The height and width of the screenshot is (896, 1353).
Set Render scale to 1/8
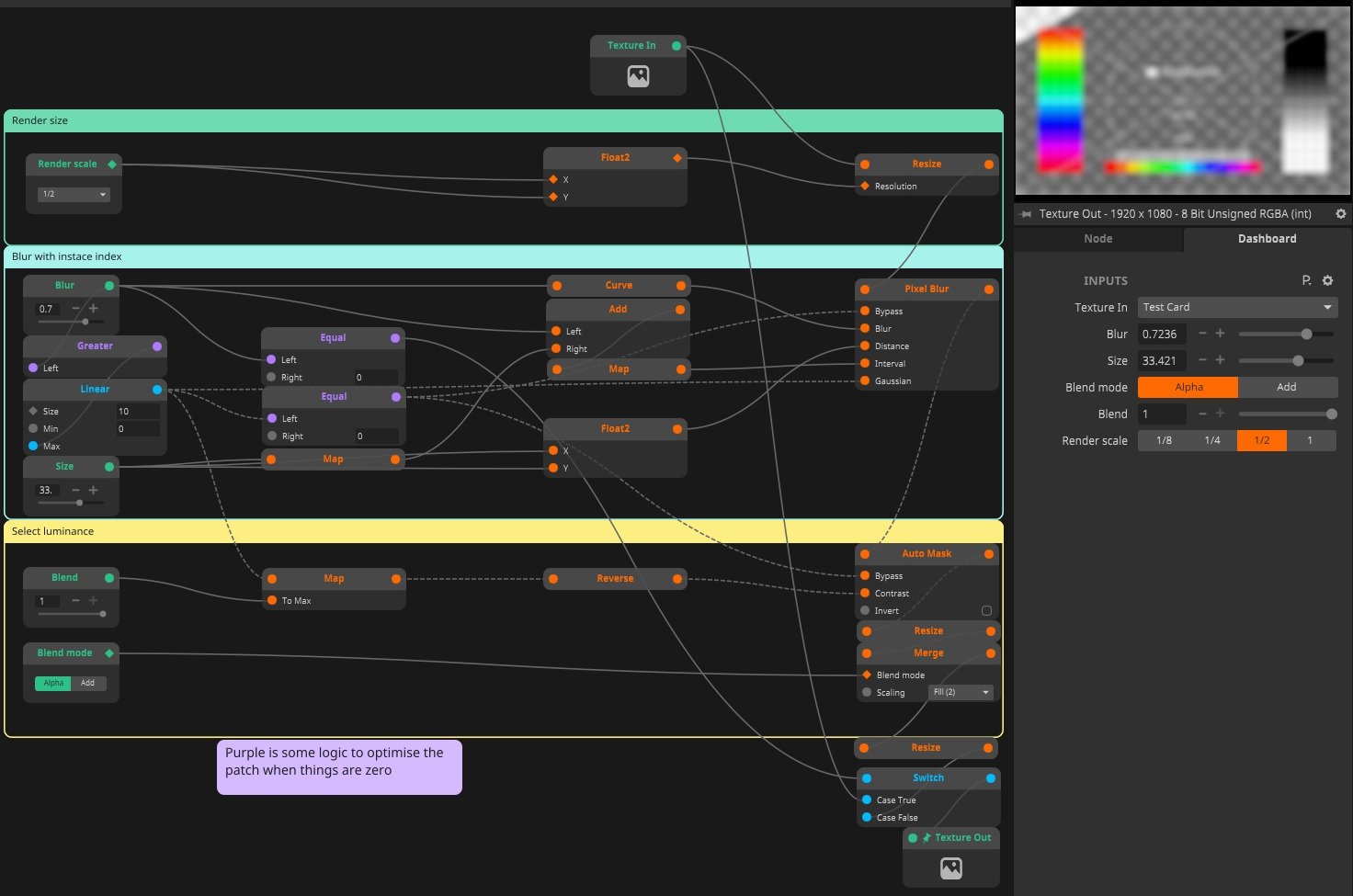(x=1164, y=440)
